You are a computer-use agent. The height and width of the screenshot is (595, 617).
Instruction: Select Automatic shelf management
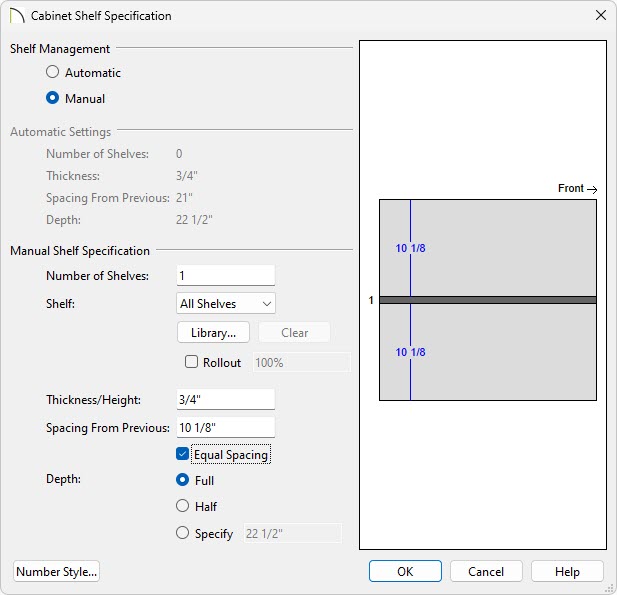[x=53, y=73]
